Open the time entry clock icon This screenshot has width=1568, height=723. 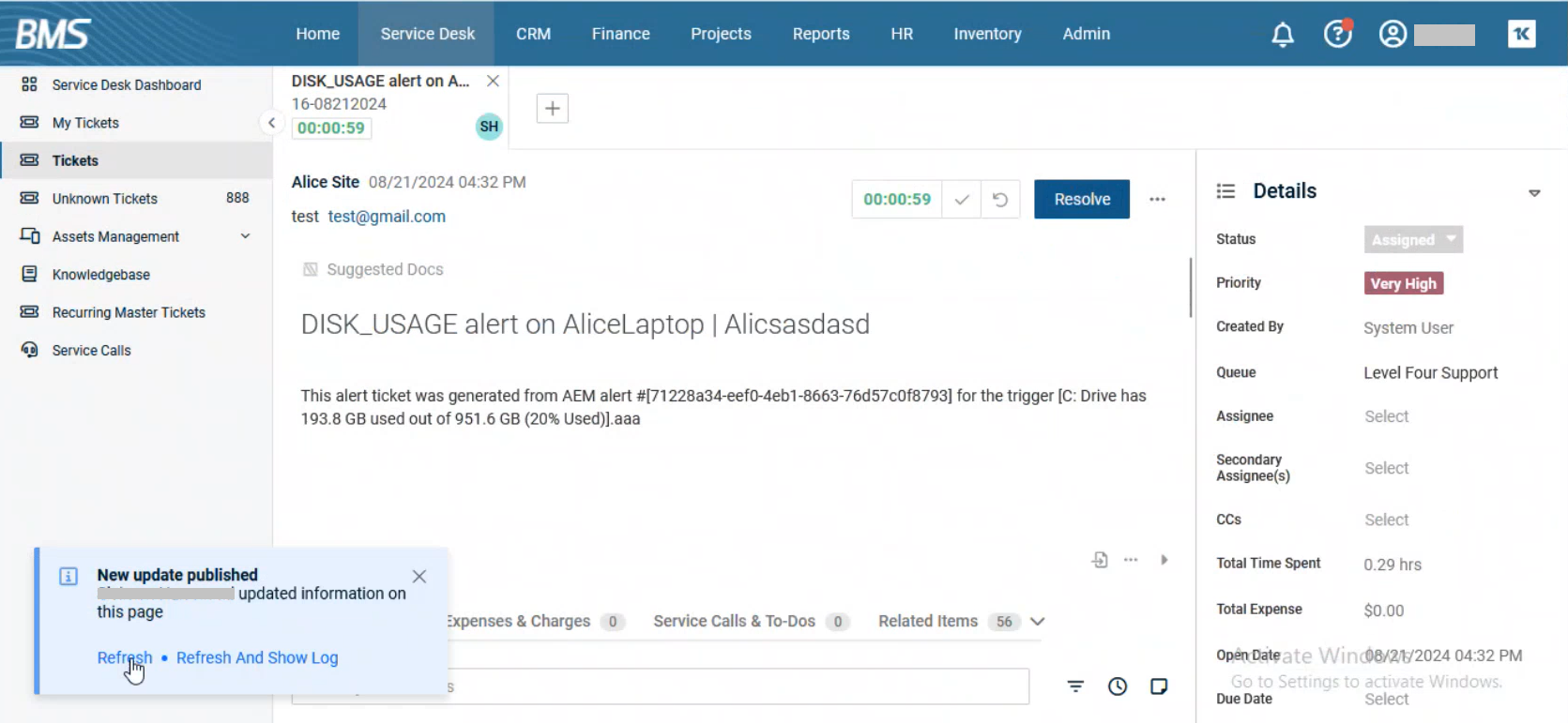[1117, 686]
